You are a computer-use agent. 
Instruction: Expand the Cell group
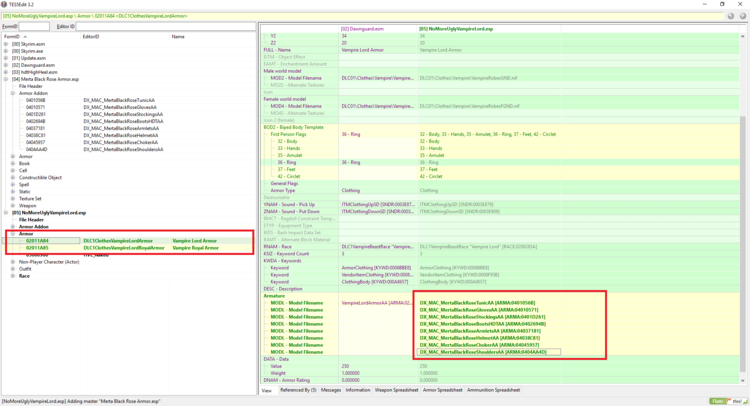(x=13, y=171)
